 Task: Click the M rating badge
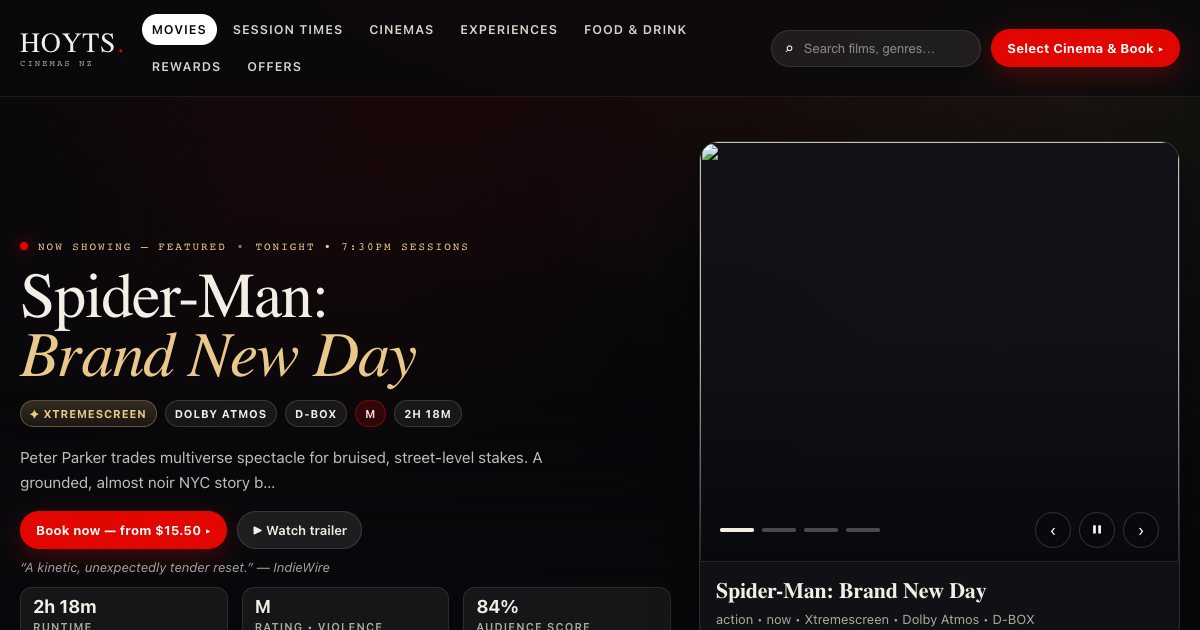370,414
